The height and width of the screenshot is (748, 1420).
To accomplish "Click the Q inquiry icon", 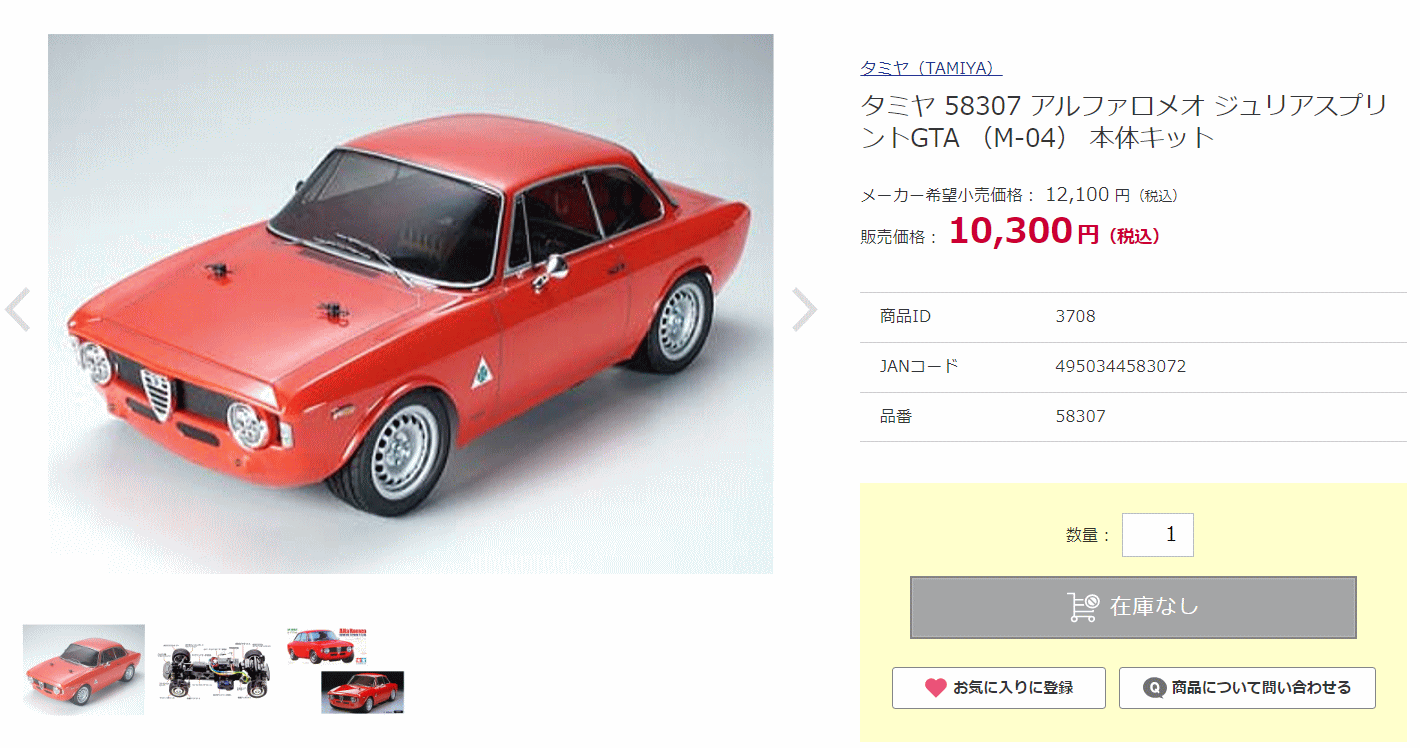I will (x=1155, y=688).
